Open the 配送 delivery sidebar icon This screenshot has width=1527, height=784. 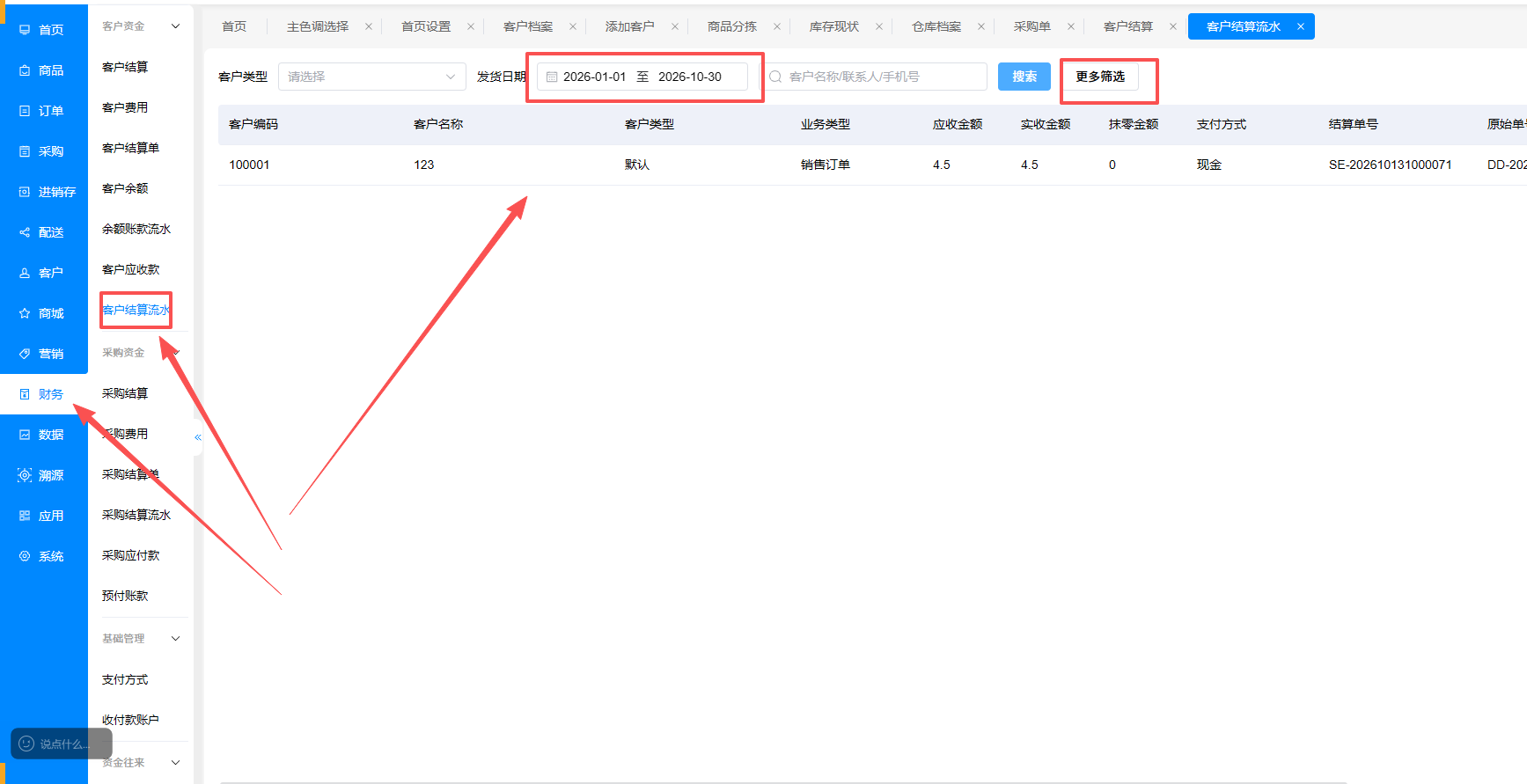(25, 232)
